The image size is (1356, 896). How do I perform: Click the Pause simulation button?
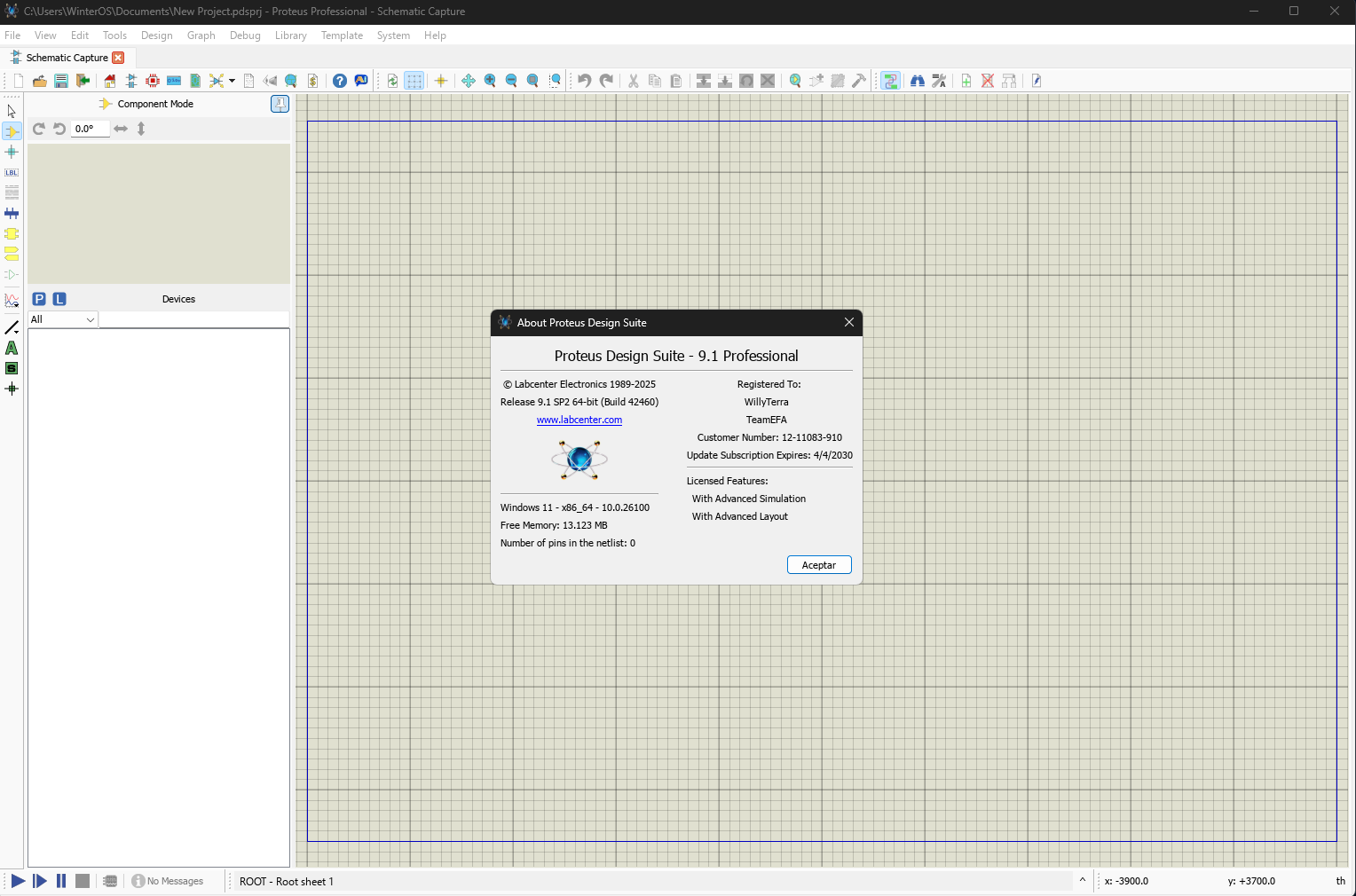[61, 881]
